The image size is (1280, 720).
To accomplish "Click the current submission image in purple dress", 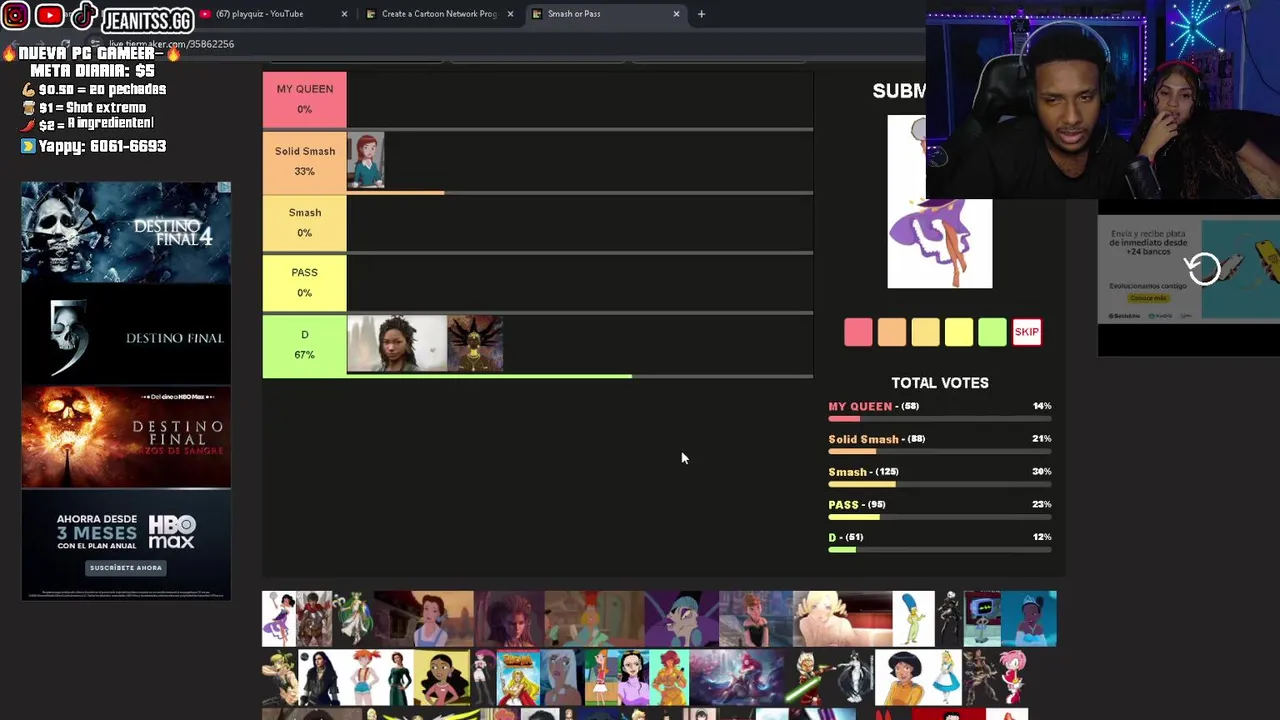I will (940, 202).
